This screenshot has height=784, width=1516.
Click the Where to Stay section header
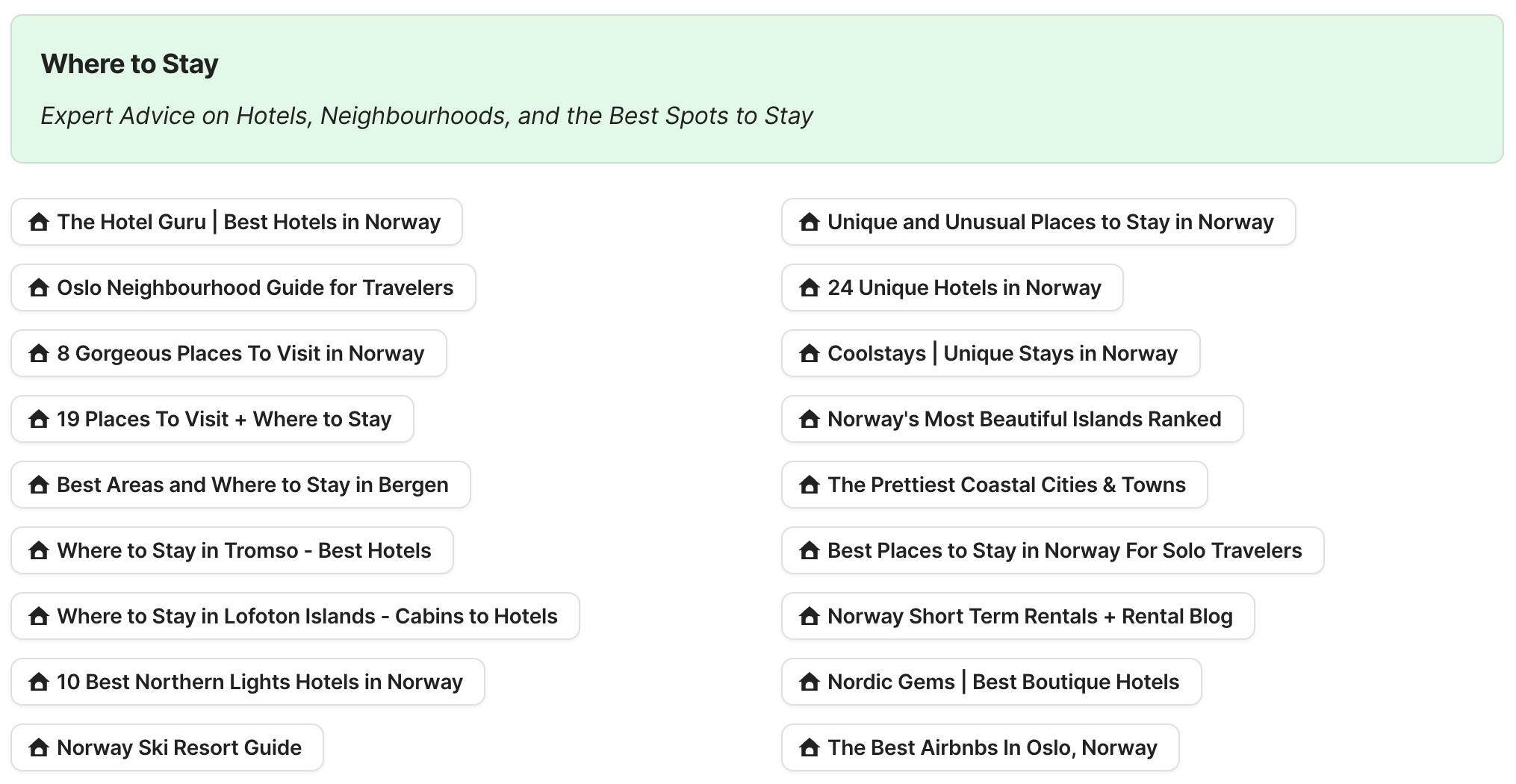129,63
